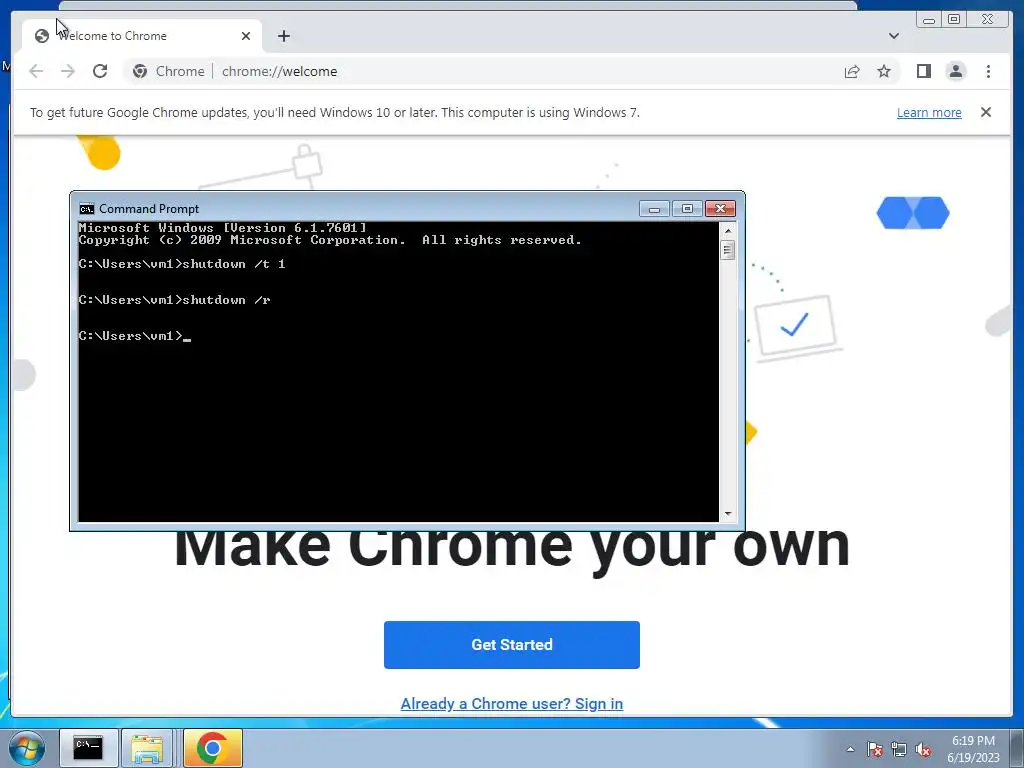Go forward in Chrome
Image resolution: width=1024 pixels, height=768 pixels.
[x=68, y=71]
